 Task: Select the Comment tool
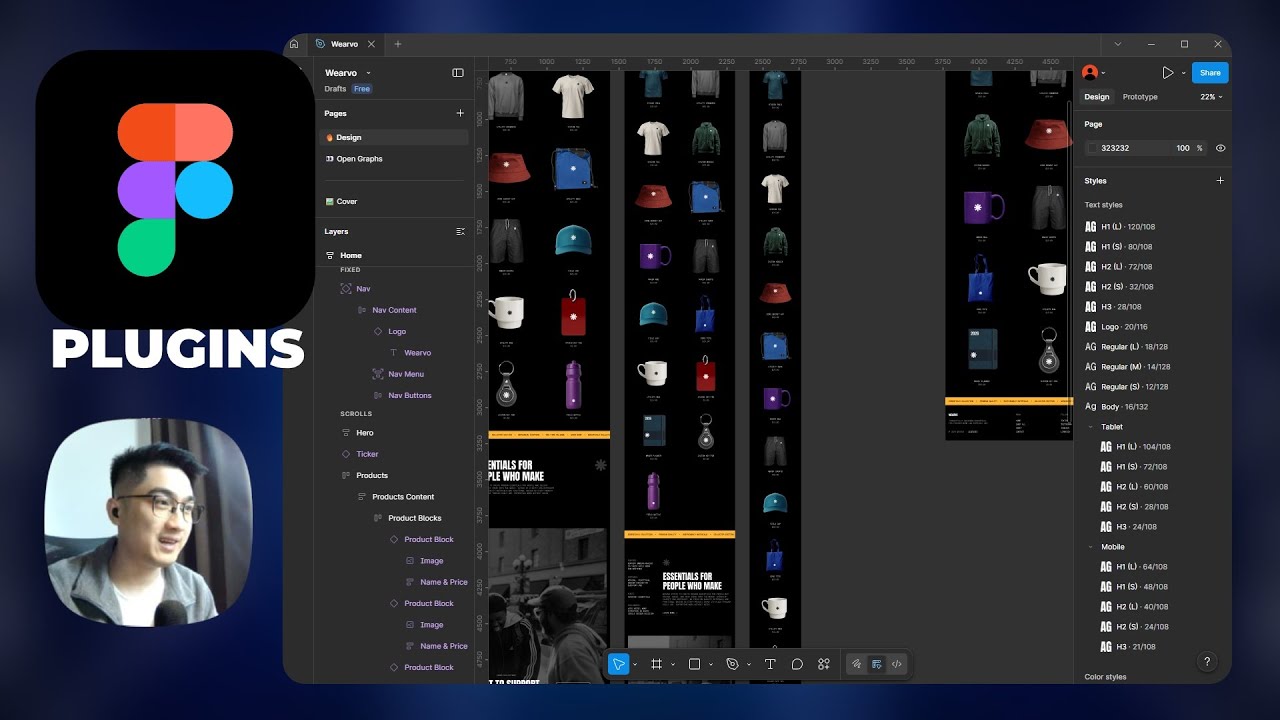click(x=797, y=664)
